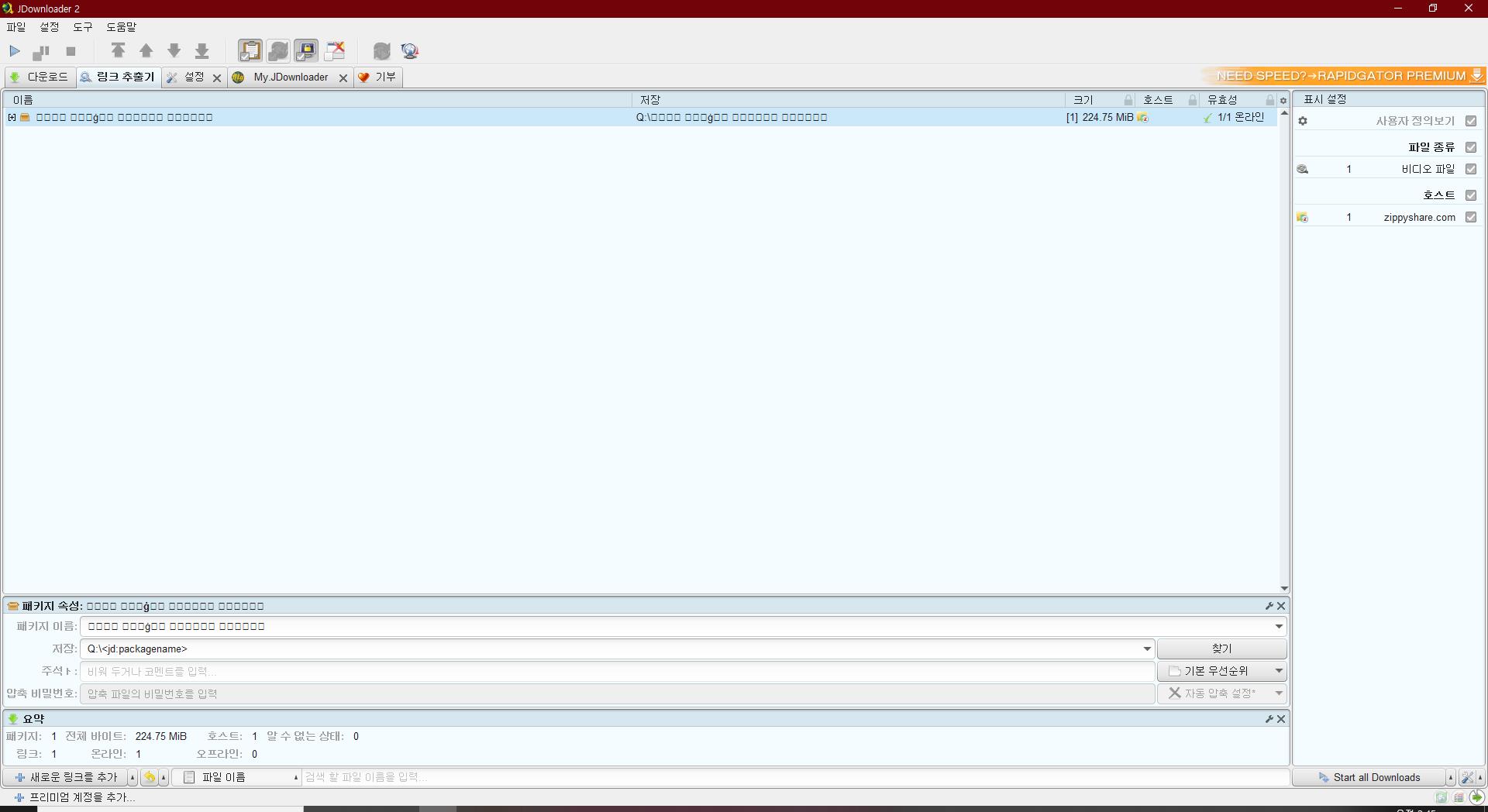The height and width of the screenshot is (812, 1488).
Task: Open the 파일 menu
Action: (16, 27)
